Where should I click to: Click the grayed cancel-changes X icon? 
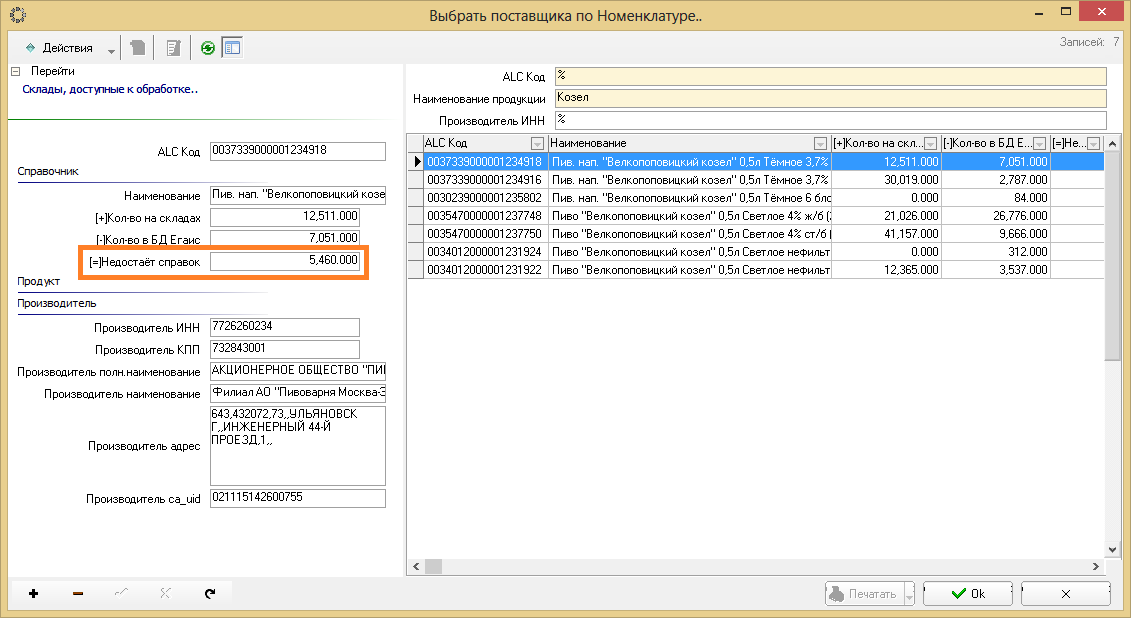(x=165, y=593)
